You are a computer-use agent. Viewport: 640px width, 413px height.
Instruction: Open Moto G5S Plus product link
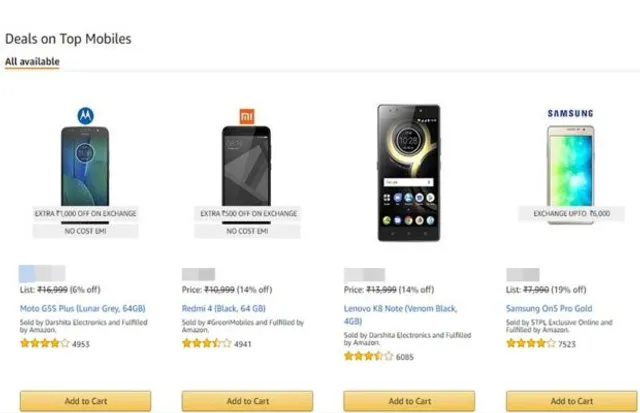tap(81, 308)
